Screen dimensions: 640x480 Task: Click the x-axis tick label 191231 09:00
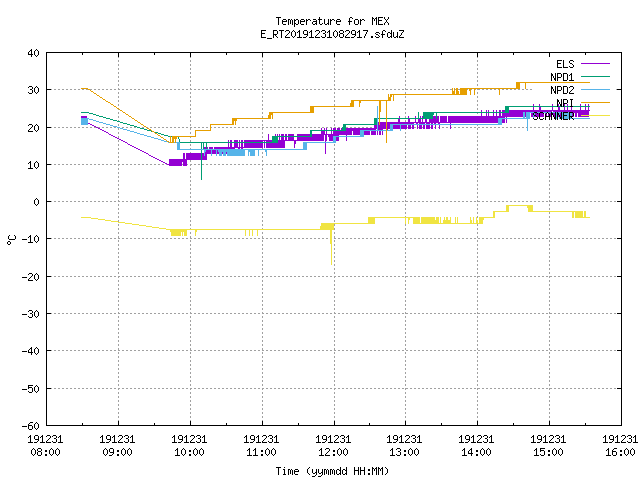117,446
